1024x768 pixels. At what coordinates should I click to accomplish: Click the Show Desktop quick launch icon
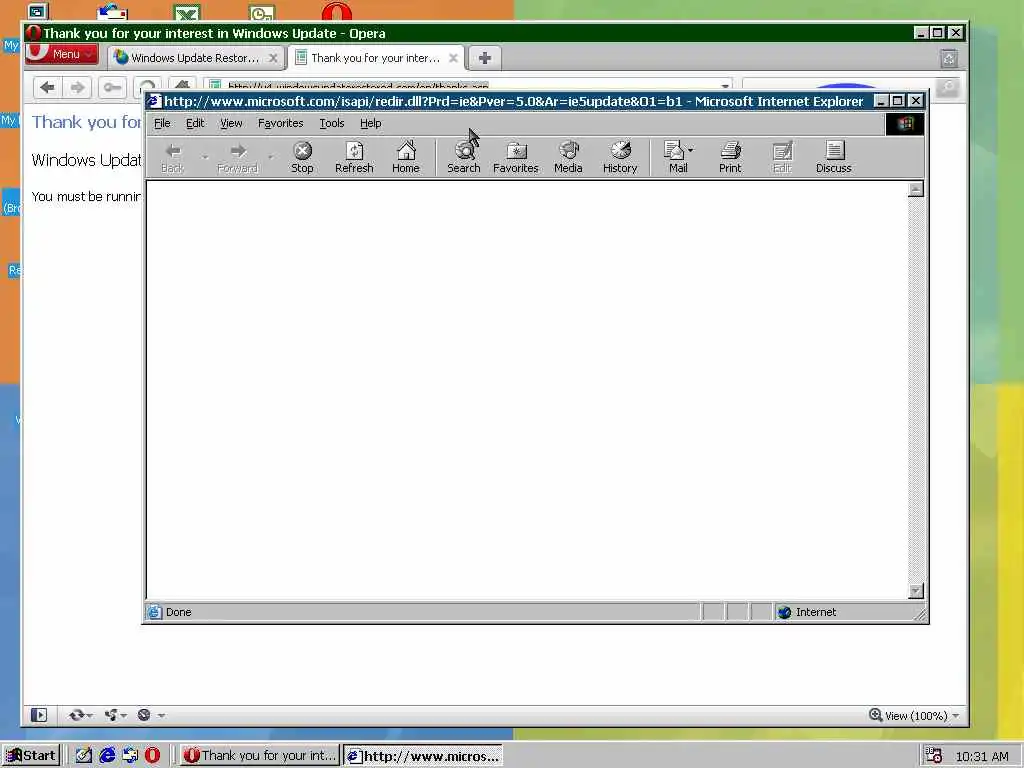84,756
